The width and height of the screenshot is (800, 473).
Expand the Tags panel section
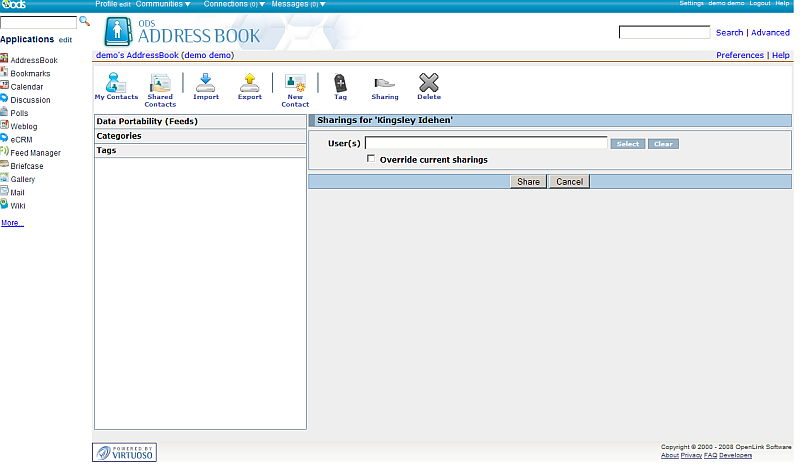click(107, 151)
